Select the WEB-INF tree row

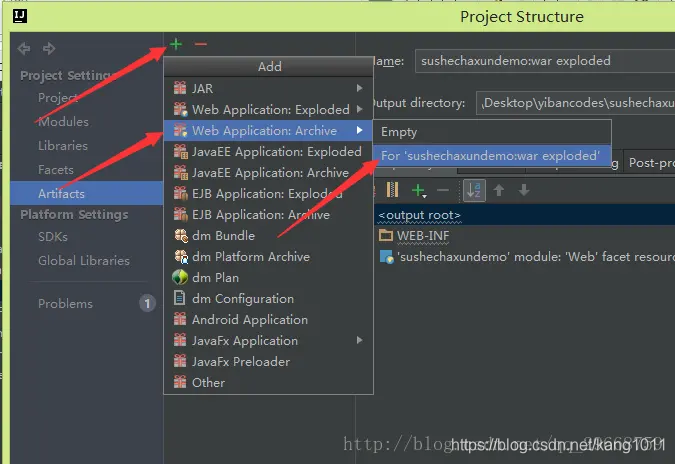click(524, 235)
